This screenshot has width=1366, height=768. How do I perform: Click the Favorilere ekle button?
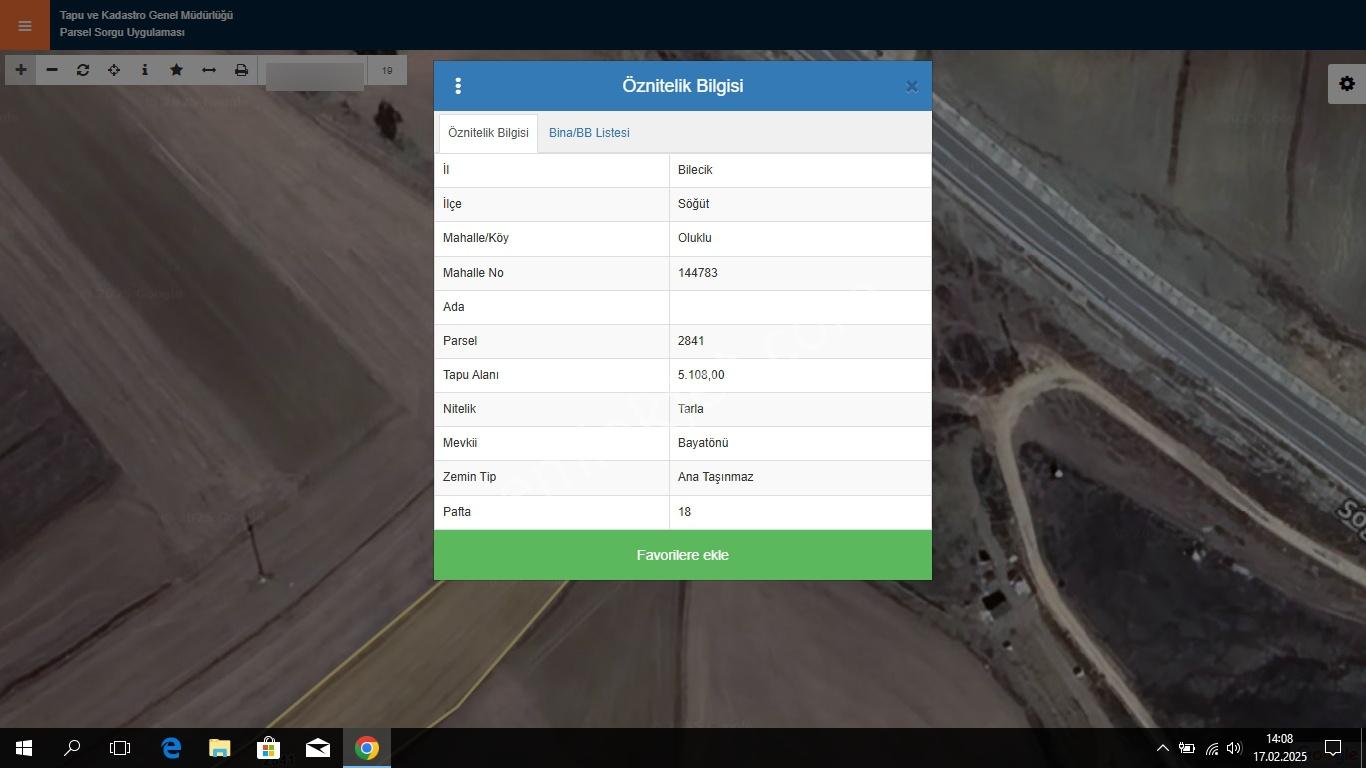coord(683,555)
